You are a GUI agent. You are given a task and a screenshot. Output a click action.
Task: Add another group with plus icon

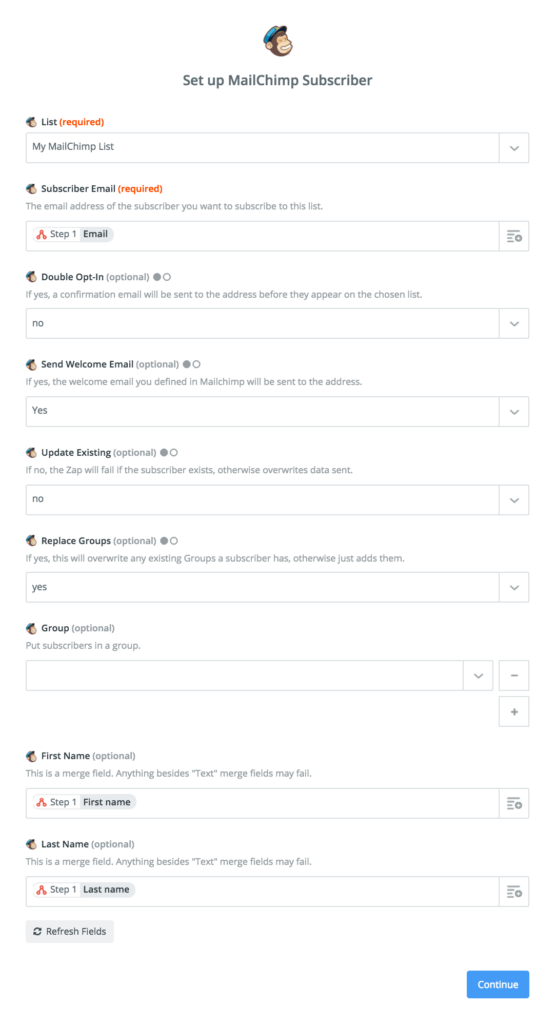[514, 711]
